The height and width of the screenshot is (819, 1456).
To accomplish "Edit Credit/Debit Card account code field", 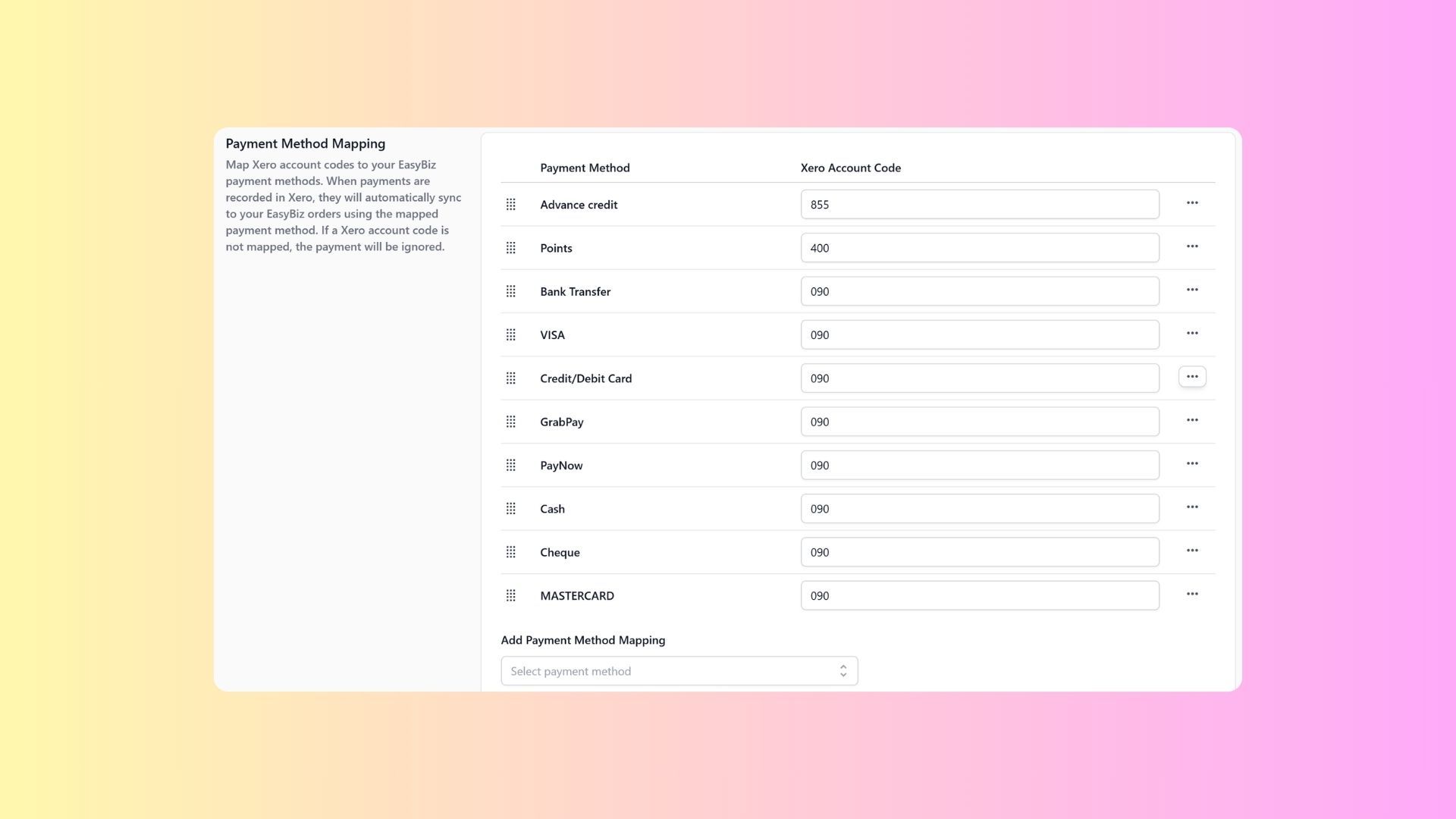I will click(x=980, y=378).
